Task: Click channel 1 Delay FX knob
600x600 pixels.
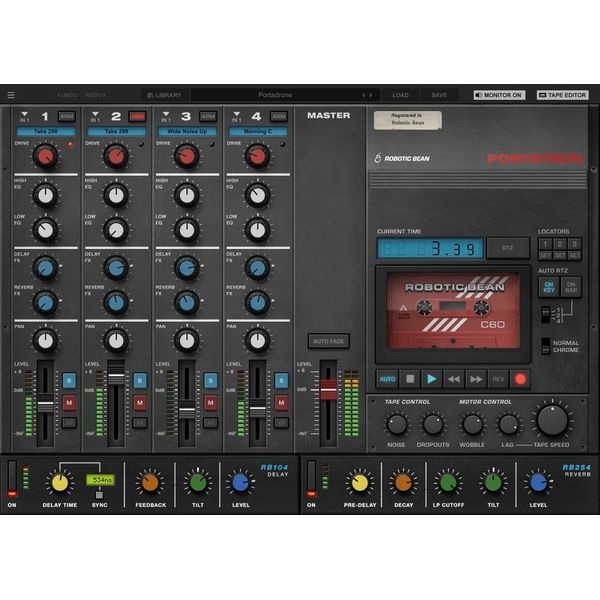Action: pos(46,268)
